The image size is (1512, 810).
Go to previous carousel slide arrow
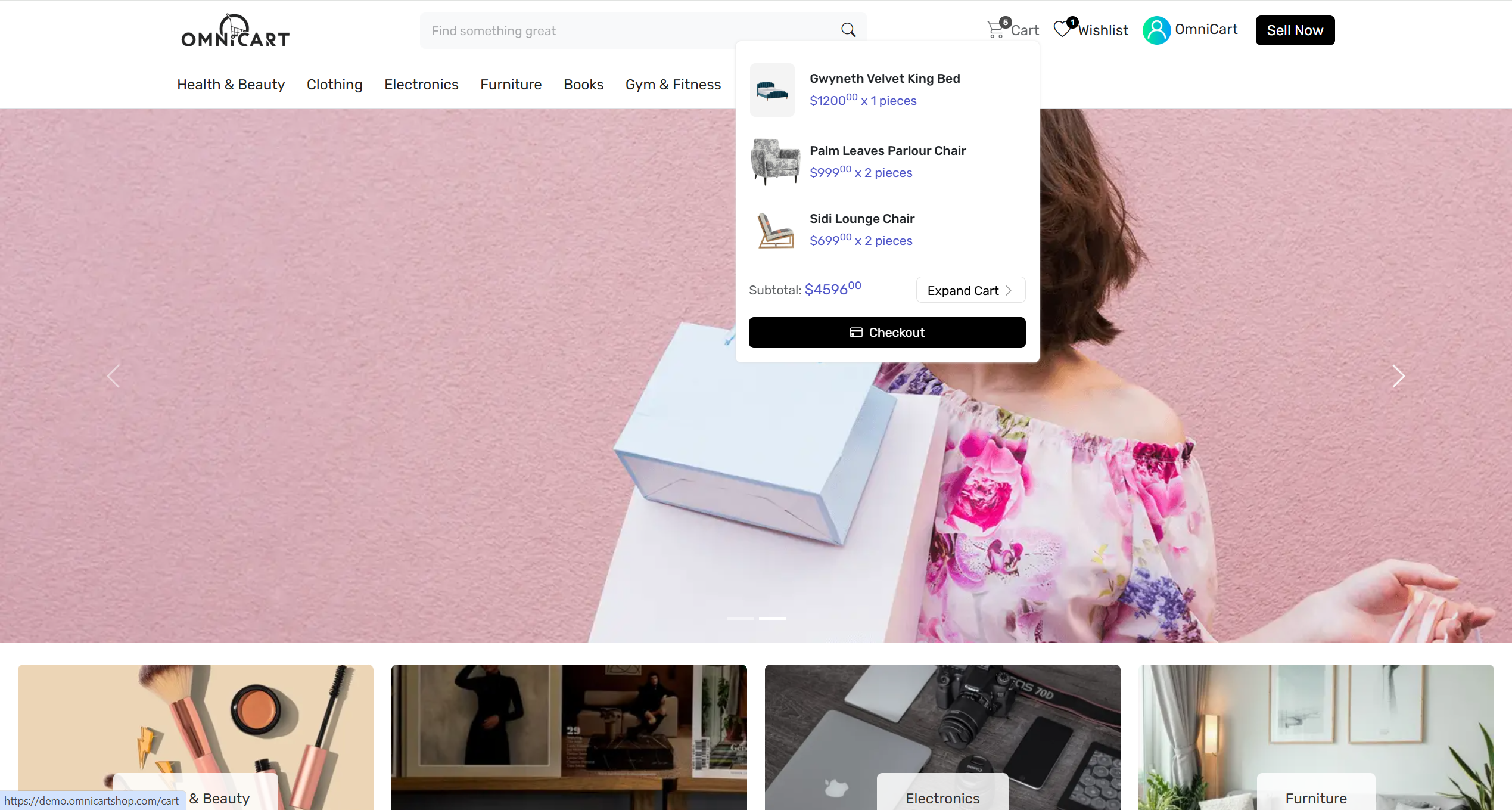113,376
